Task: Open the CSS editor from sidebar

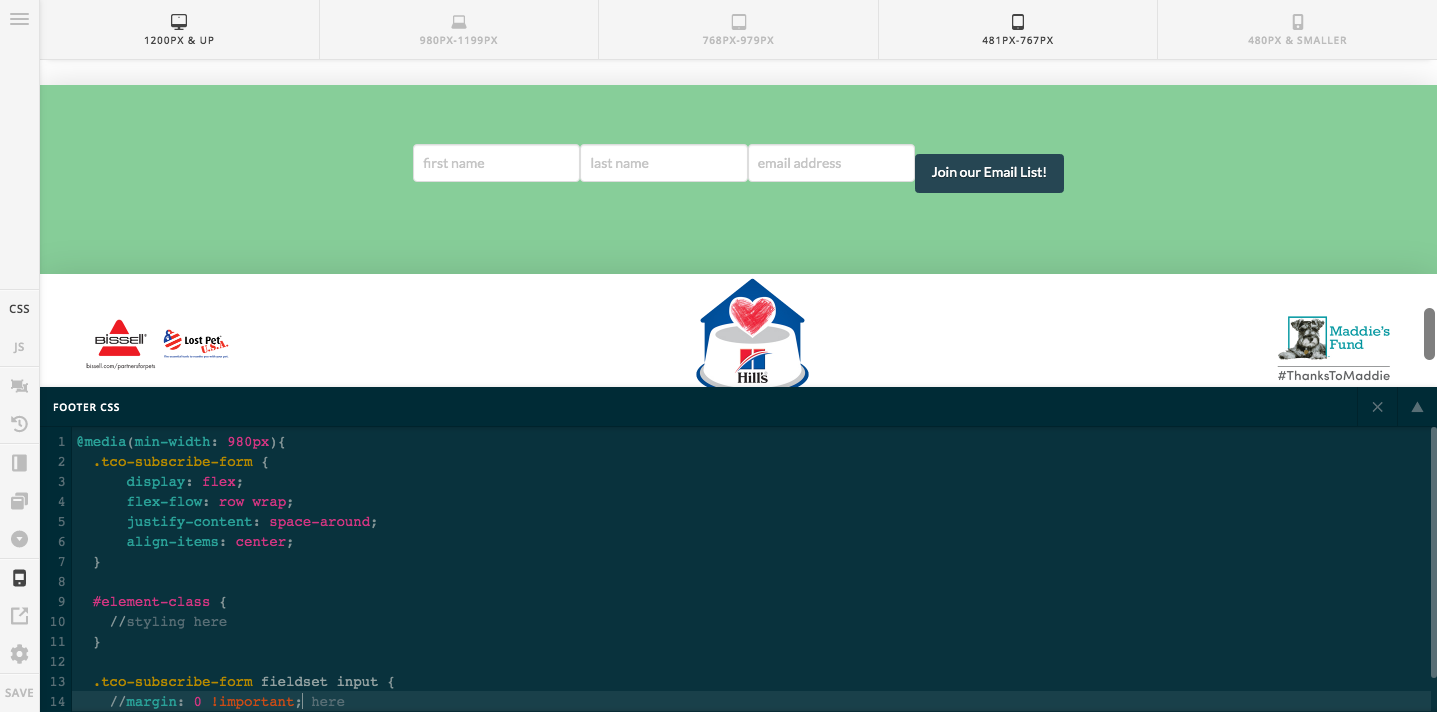Action: 19,309
